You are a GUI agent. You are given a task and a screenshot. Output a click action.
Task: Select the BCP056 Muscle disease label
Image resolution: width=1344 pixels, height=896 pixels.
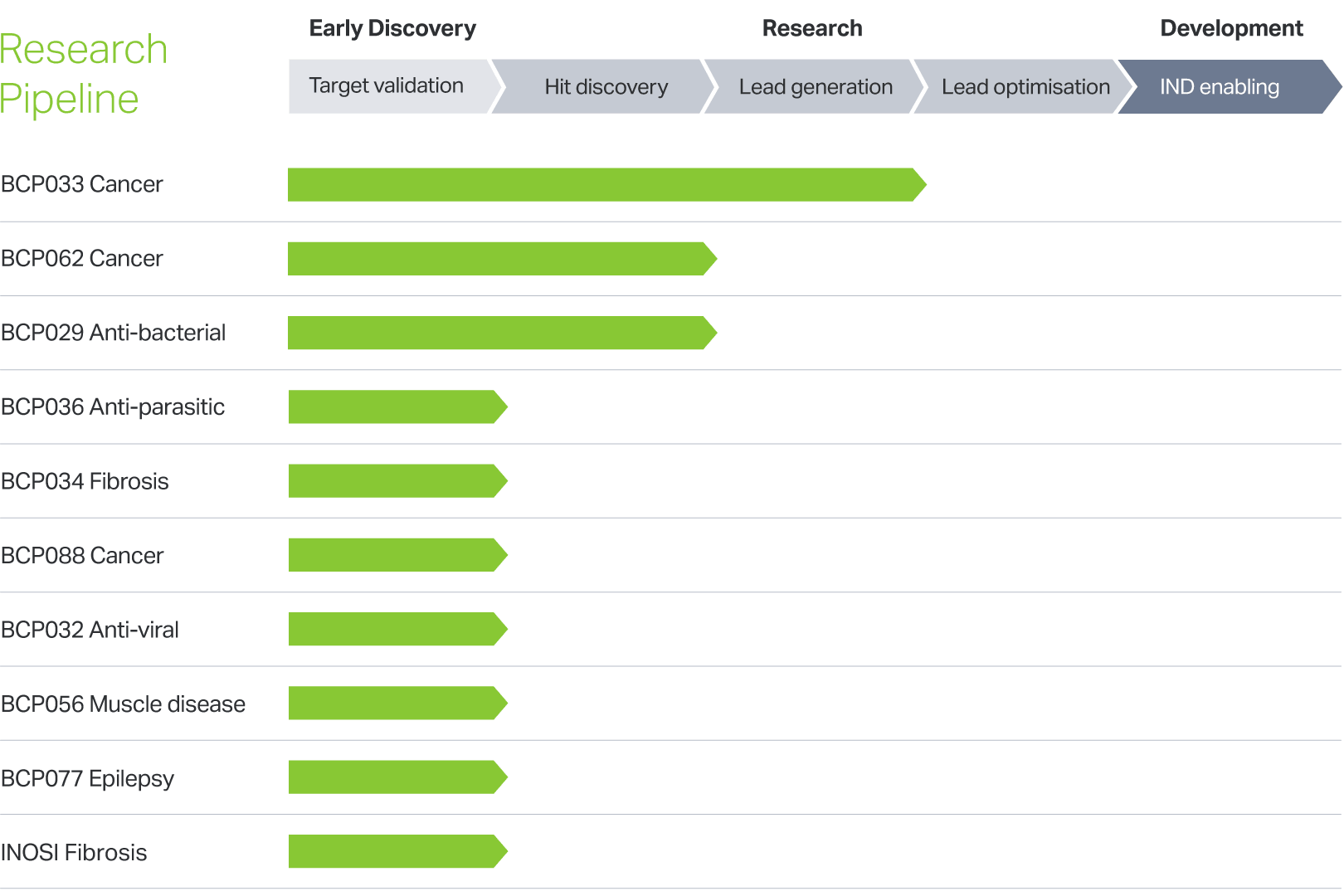click(x=123, y=704)
